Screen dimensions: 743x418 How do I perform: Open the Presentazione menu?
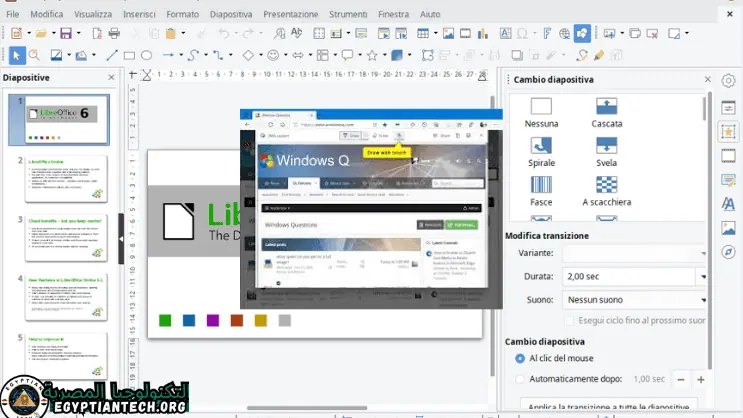[x=290, y=14]
